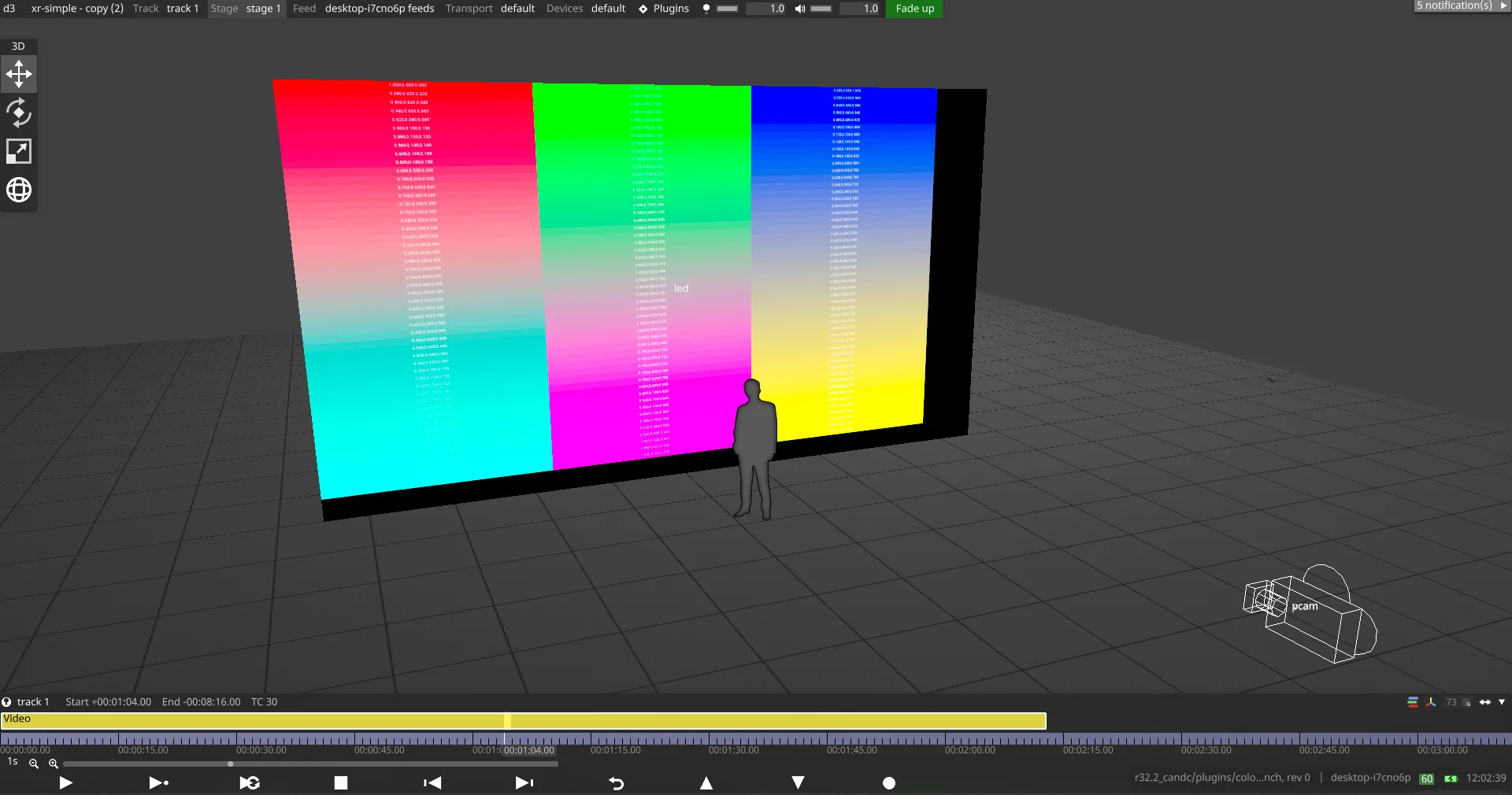Click the globe icon in 3D toolbar
The width and height of the screenshot is (1512, 795).
[x=19, y=190]
